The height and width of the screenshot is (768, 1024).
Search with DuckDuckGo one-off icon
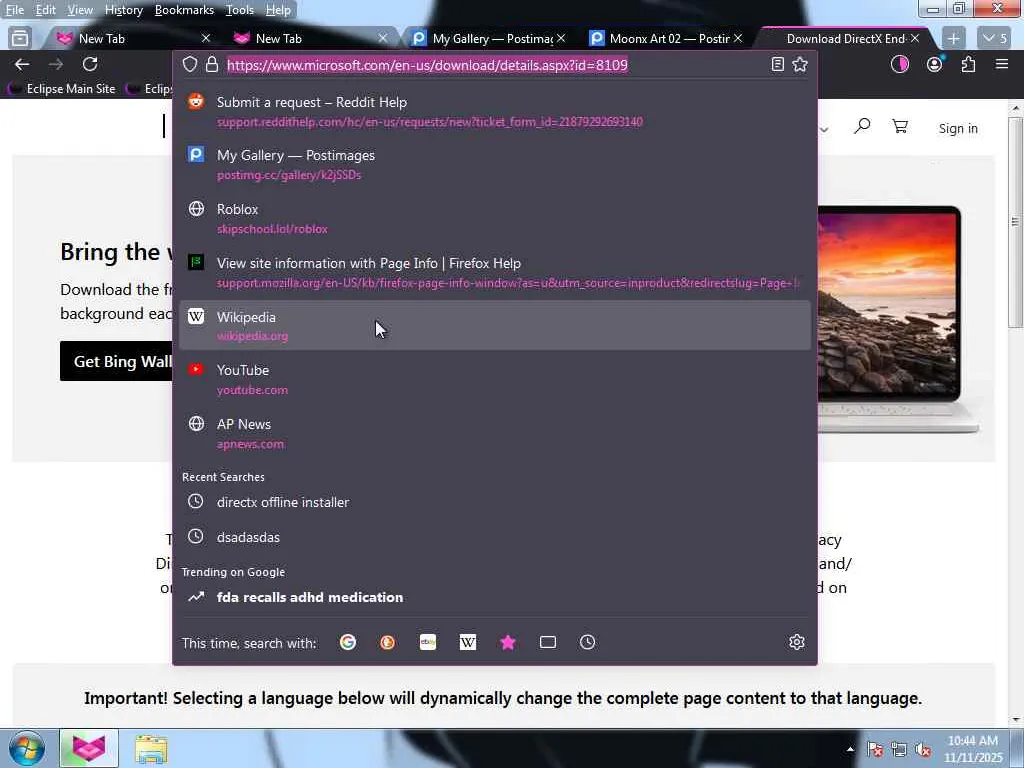click(387, 643)
